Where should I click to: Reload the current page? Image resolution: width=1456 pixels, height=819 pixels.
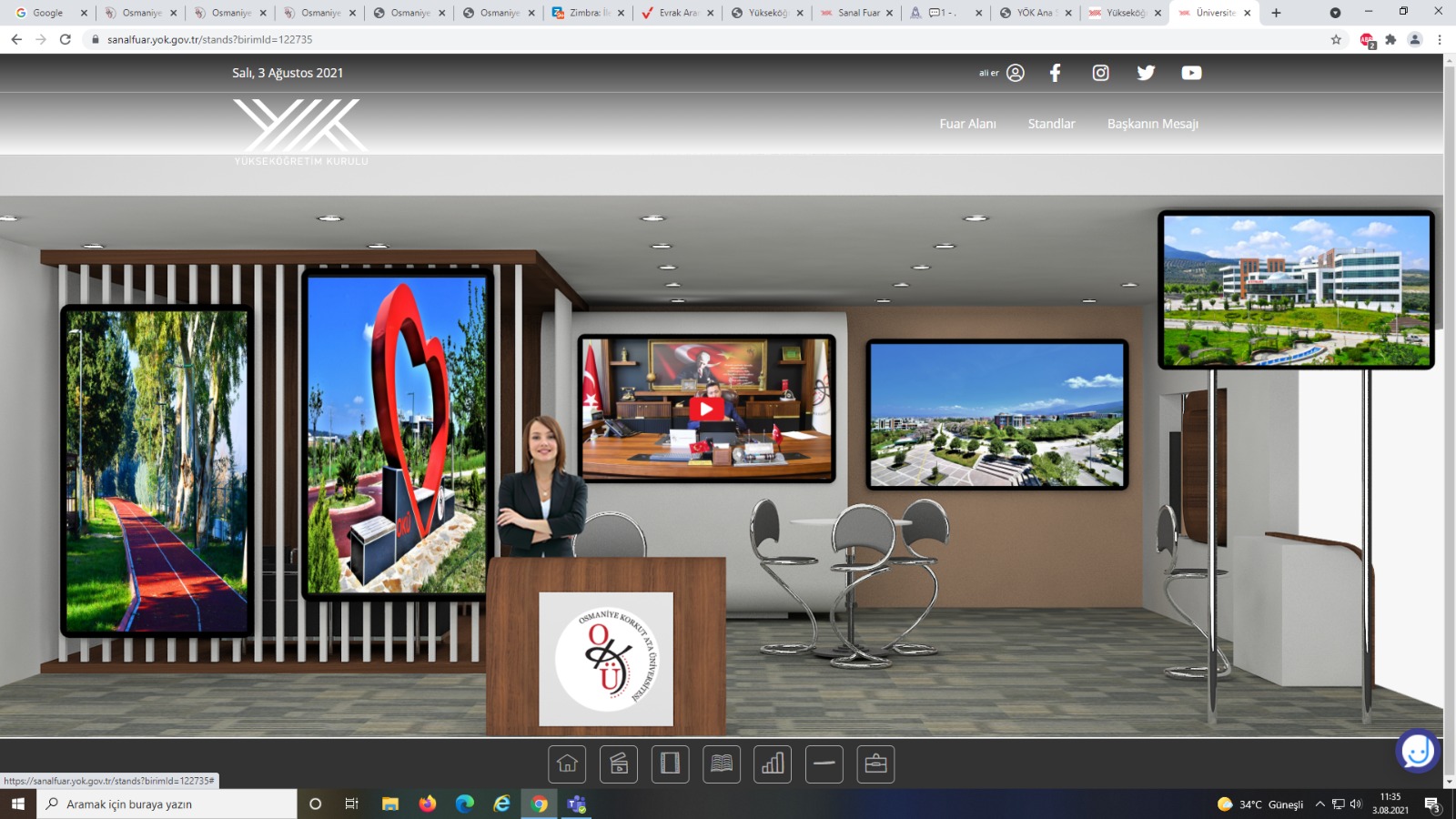click(x=66, y=39)
